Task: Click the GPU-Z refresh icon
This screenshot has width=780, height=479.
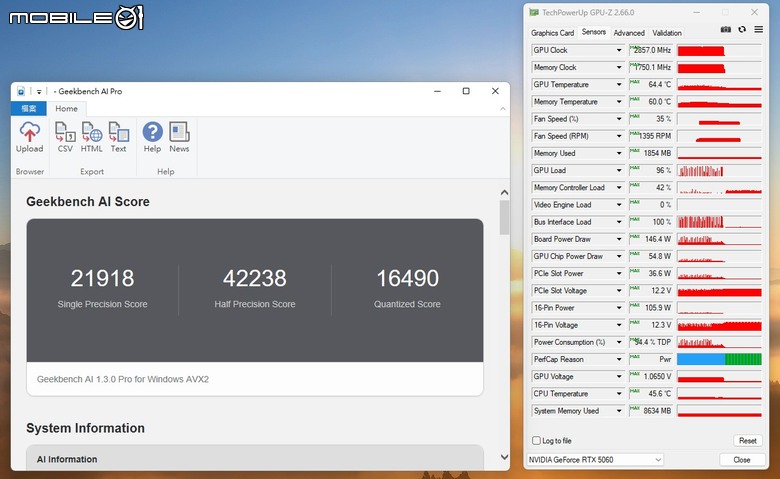Action: coord(742,30)
